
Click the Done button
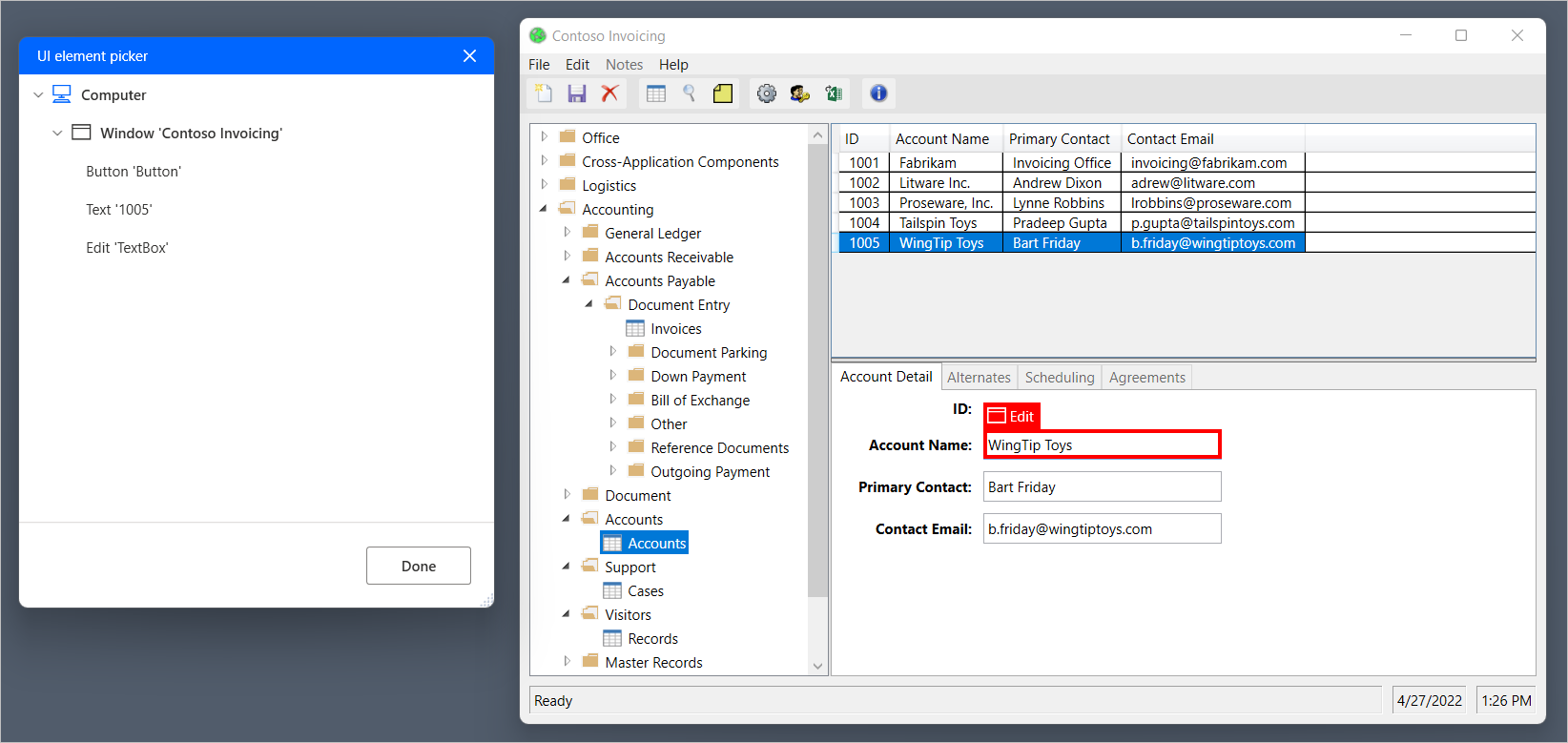coord(419,566)
